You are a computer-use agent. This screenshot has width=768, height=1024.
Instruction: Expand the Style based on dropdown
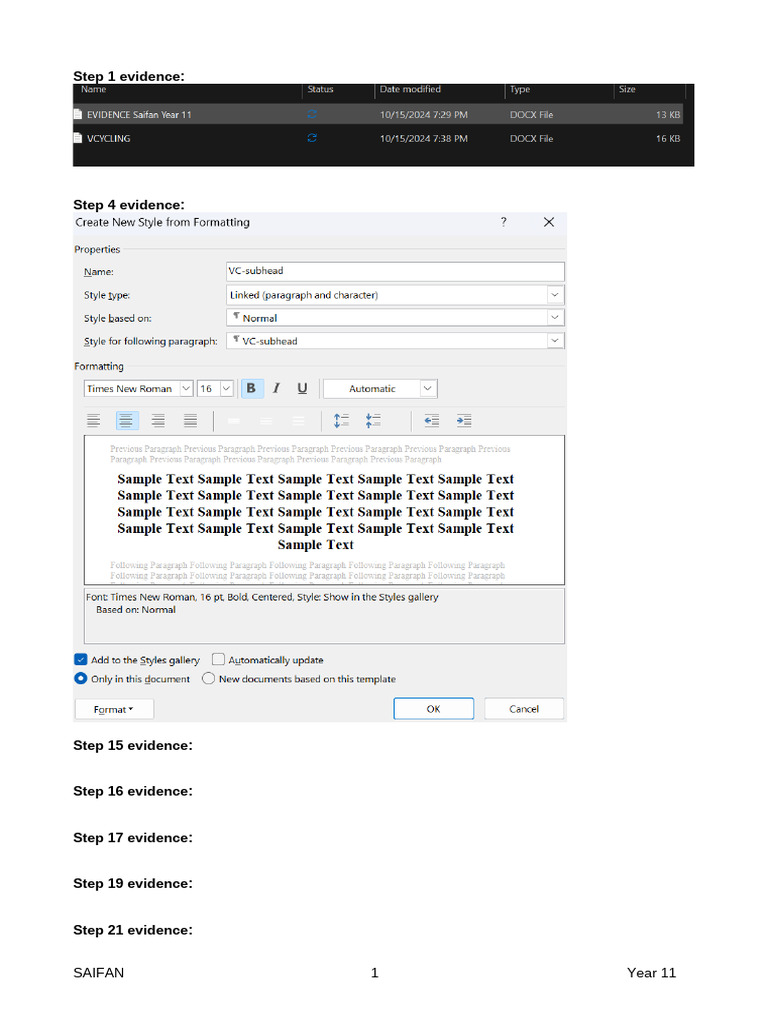pos(554,318)
